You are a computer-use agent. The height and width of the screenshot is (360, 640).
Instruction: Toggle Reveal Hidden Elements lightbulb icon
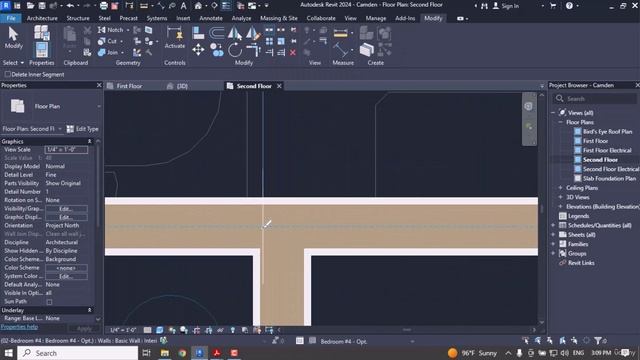(233, 330)
